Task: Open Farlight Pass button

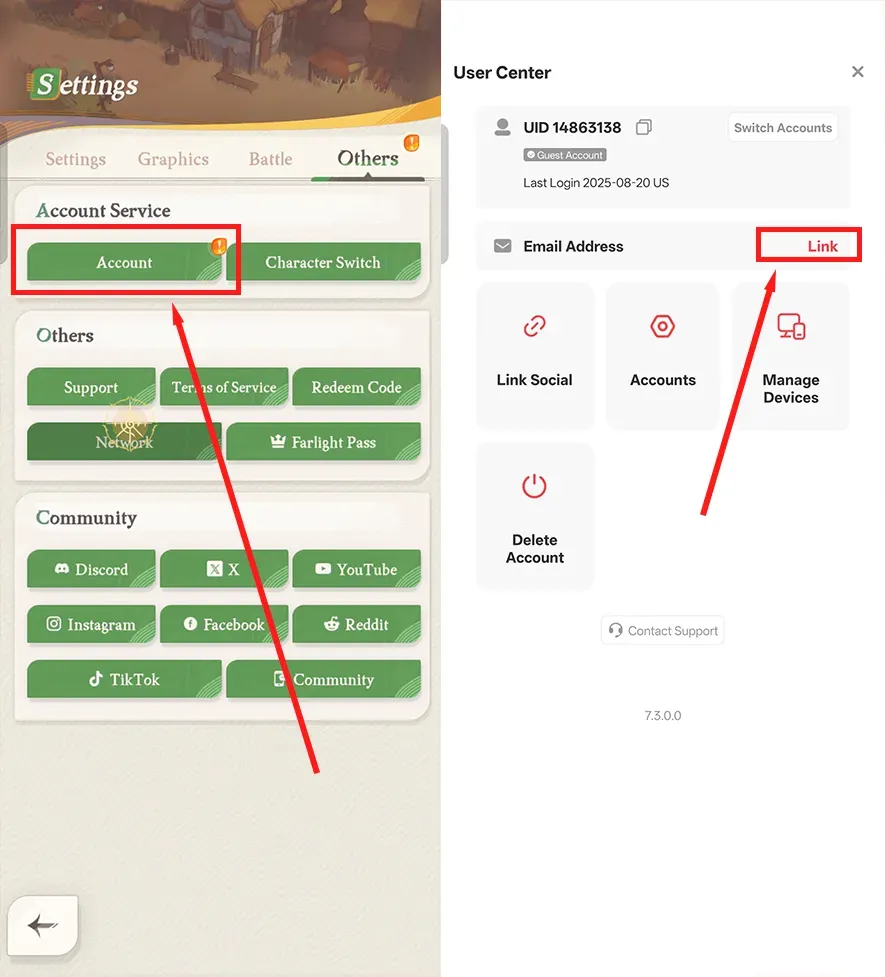Action: 323,442
